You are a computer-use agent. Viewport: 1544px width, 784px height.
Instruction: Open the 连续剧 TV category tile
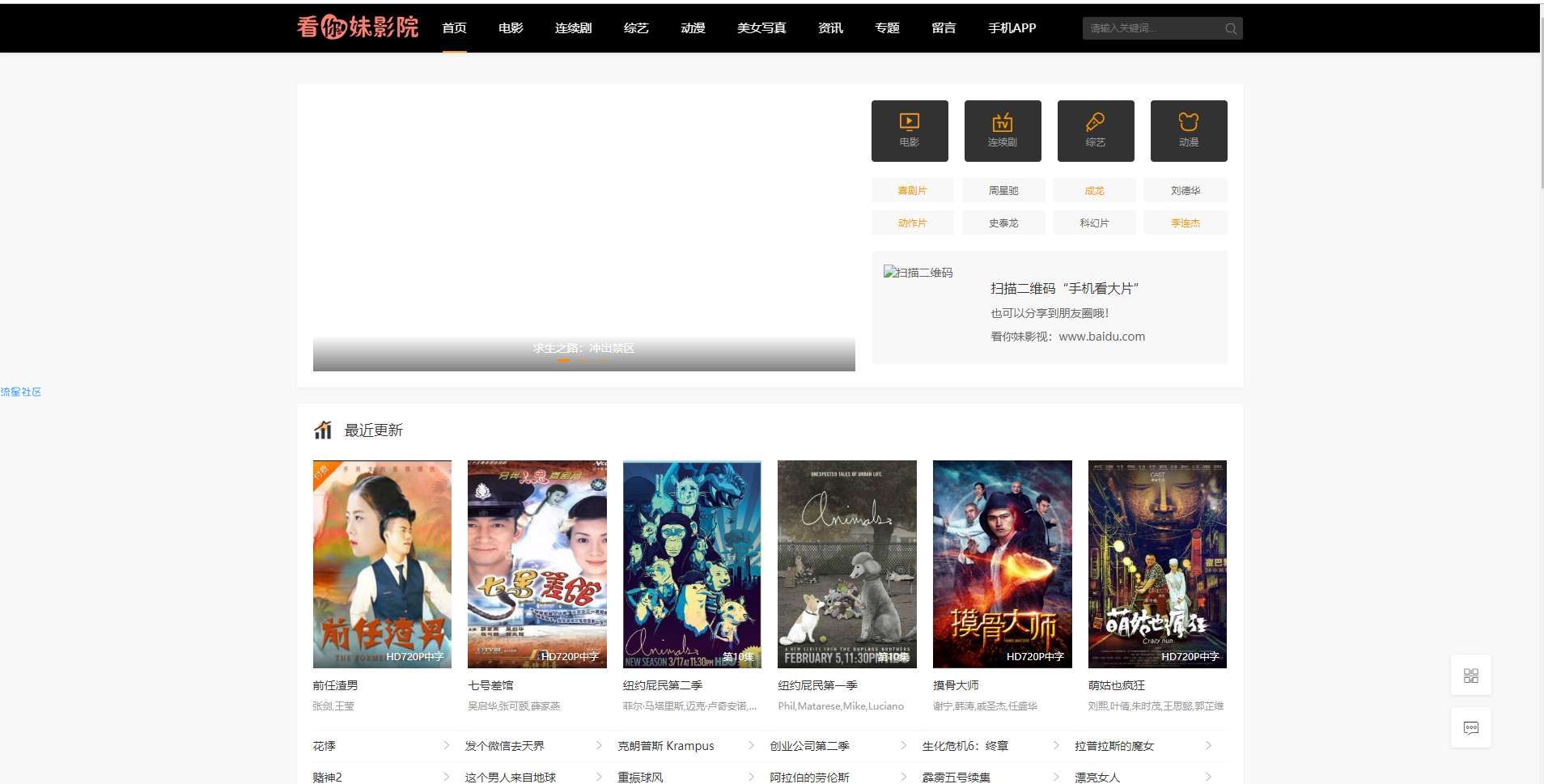(x=1003, y=131)
